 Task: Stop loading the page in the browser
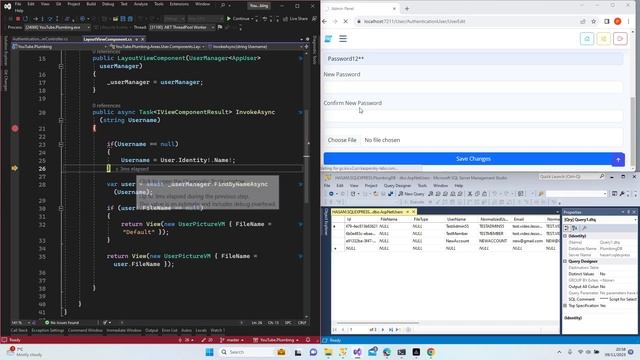pos(345,21)
